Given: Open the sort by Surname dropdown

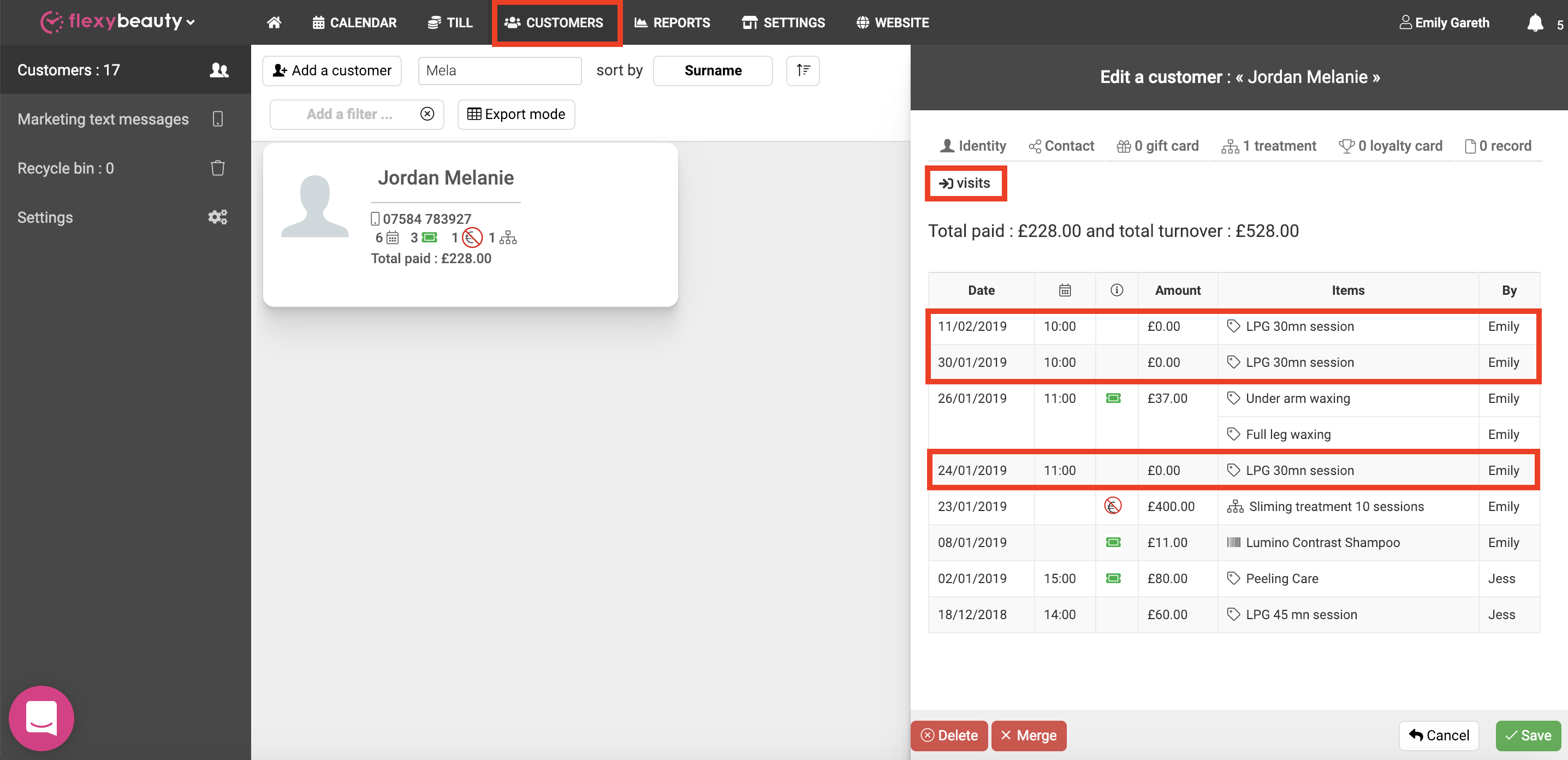Looking at the screenshot, I should pyautogui.click(x=712, y=70).
